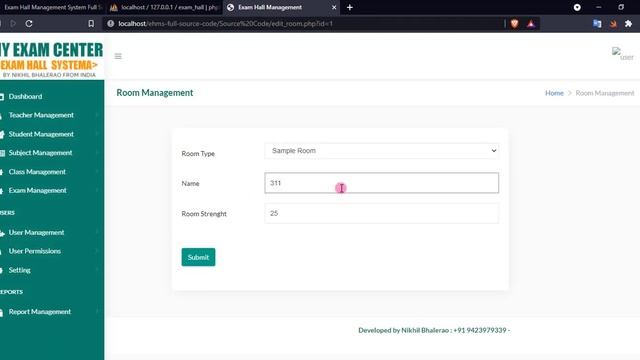Viewport: 640px width, 360px height.
Task: Open Brave Shields lion icon
Action: pyautogui.click(x=514, y=24)
